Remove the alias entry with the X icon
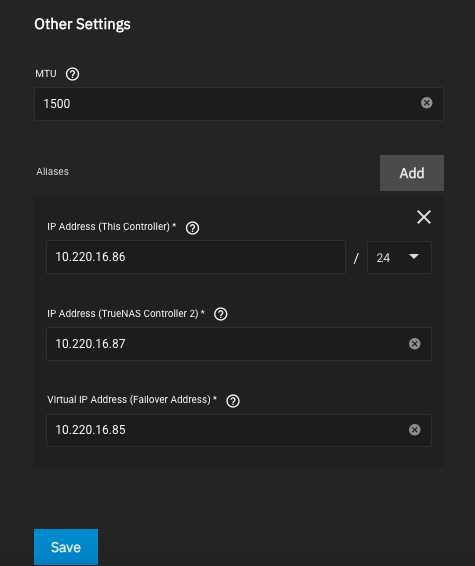This screenshot has height=566, width=475. (x=424, y=217)
